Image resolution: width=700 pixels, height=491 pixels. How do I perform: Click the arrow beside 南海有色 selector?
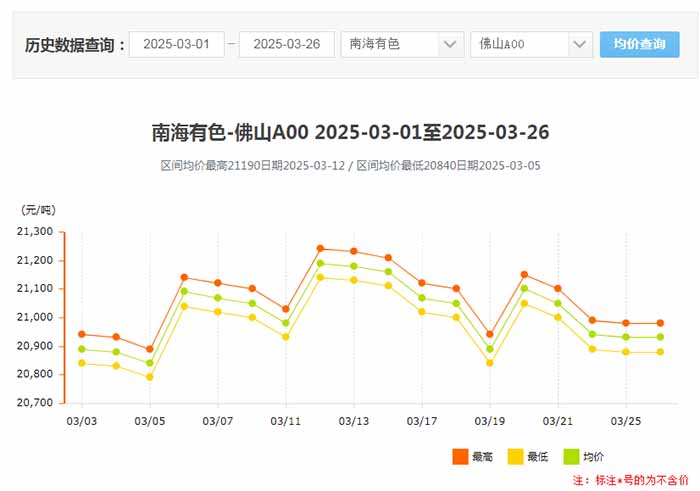[451, 44]
